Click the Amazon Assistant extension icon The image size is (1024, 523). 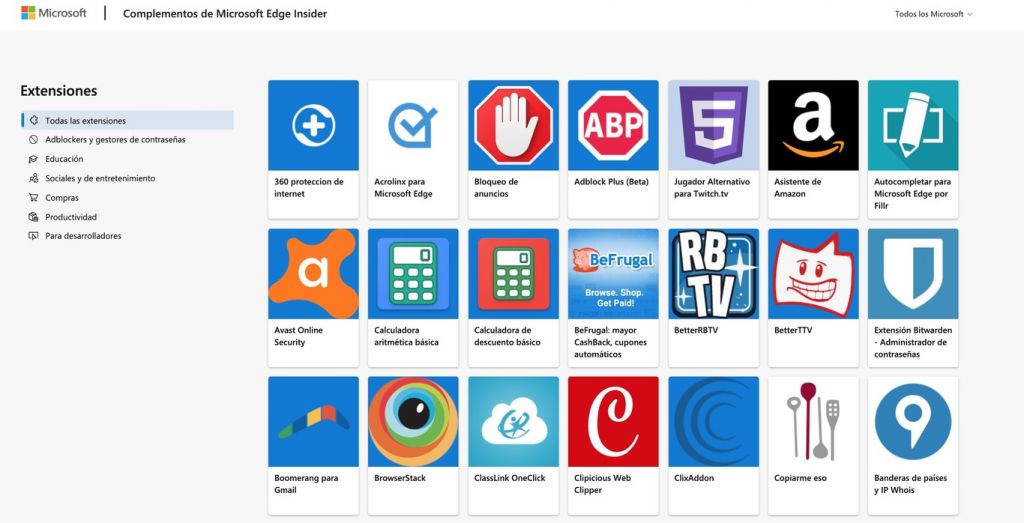[813, 125]
